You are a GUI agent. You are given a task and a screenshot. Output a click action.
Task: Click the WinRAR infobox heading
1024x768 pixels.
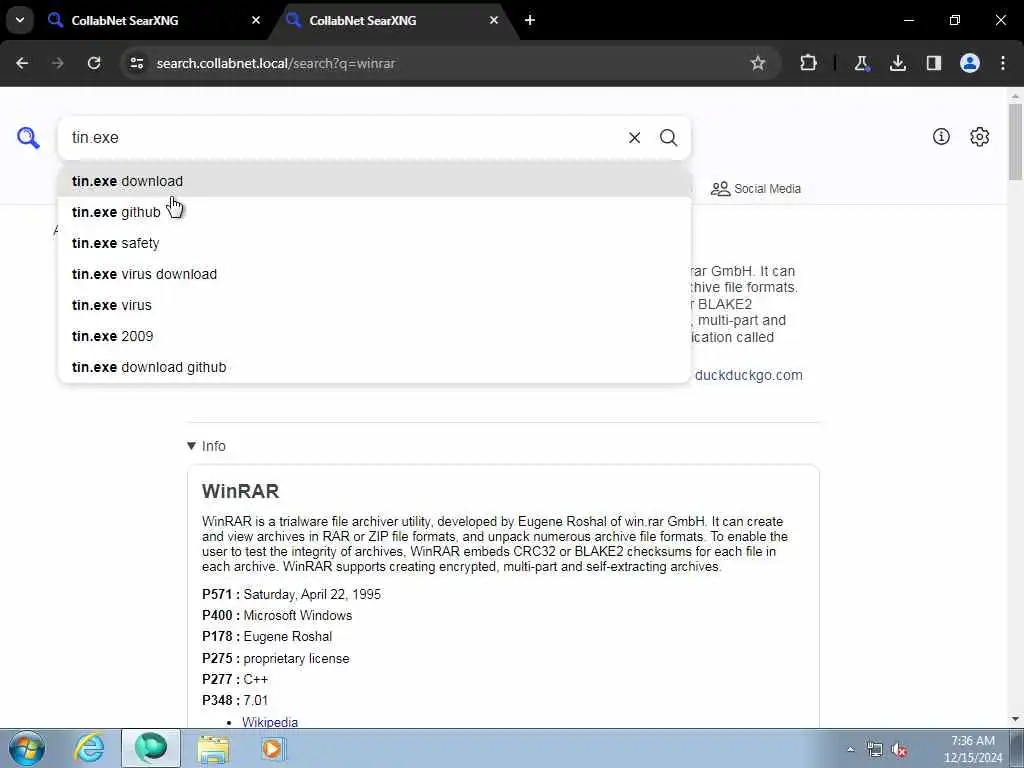tap(240, 491)
